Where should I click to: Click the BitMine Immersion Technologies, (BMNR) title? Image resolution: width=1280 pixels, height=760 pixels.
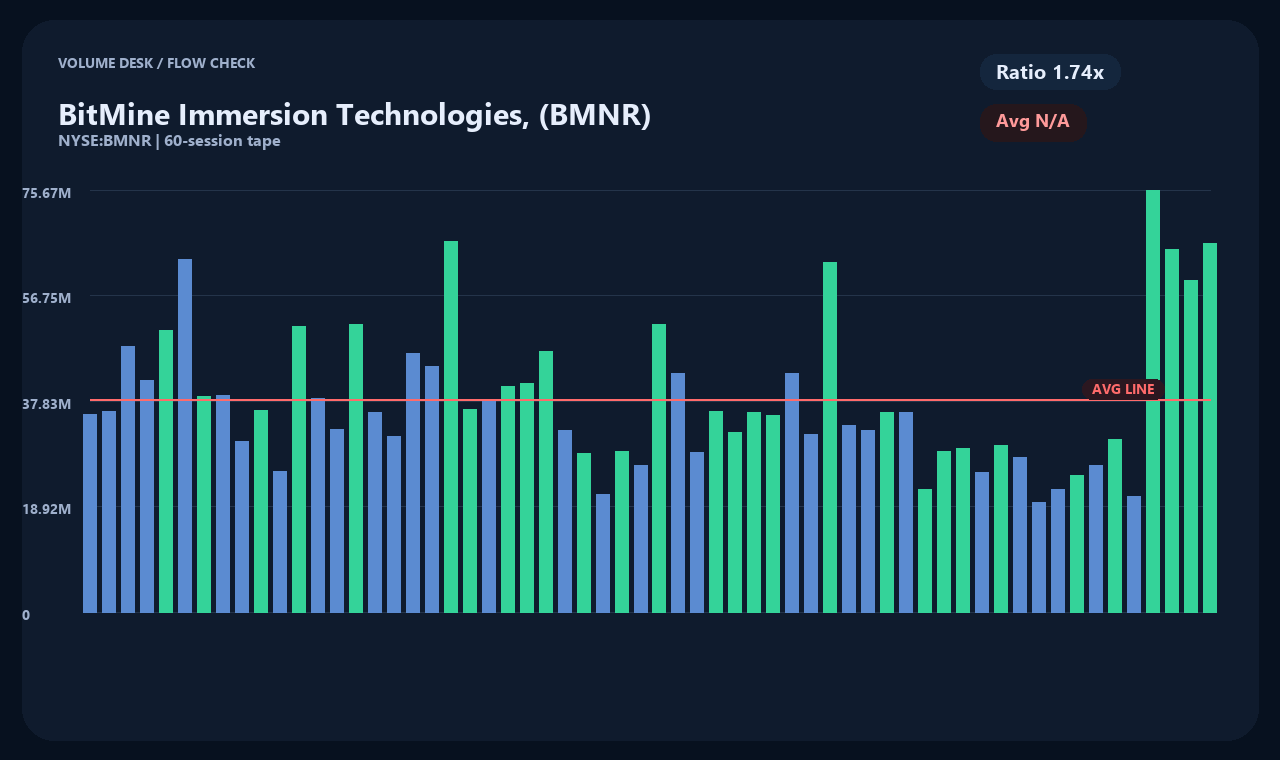coord(355,115)
